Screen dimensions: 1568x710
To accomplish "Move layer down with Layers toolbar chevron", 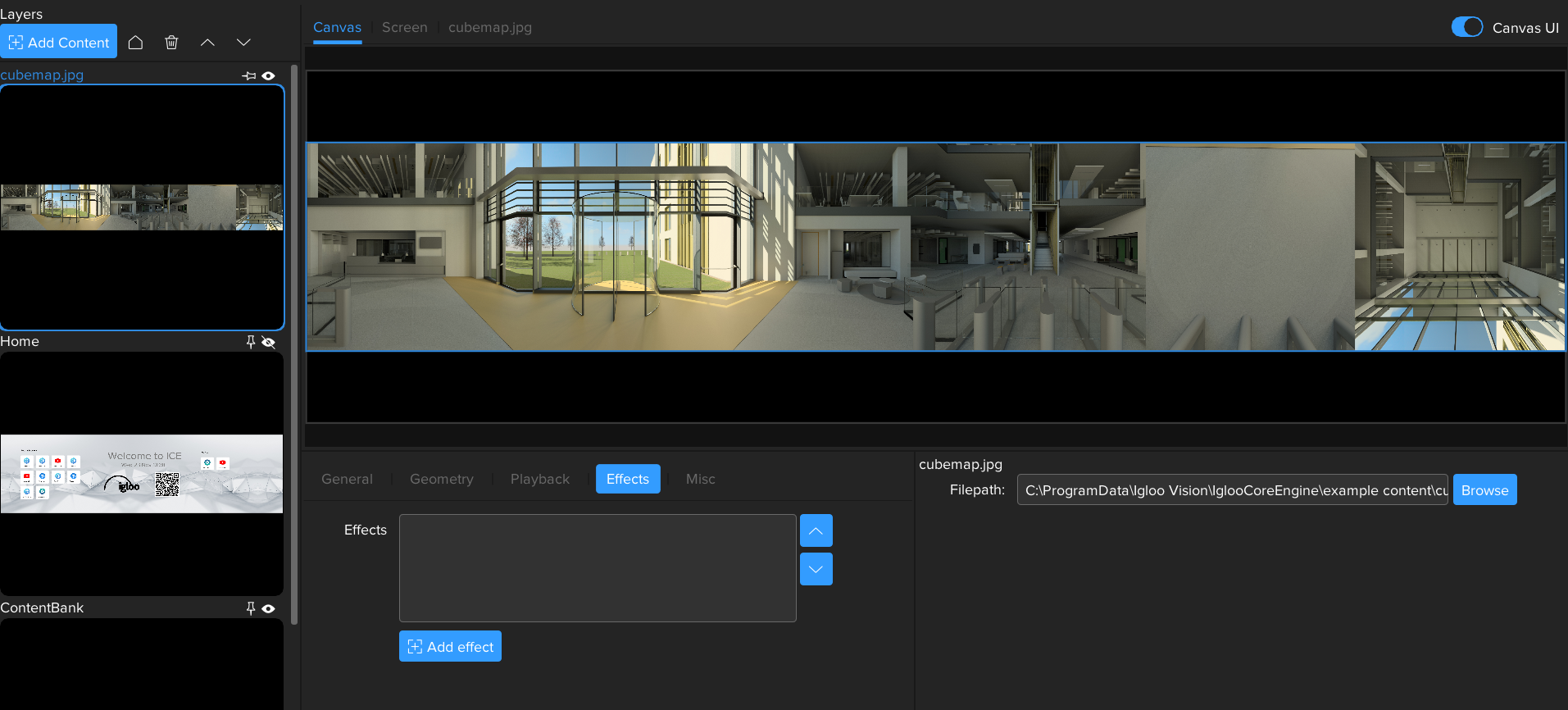I will point(243,43).
